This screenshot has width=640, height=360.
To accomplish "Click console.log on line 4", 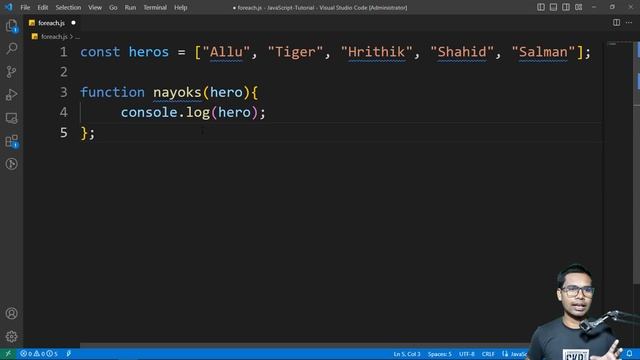I will 165,112.
